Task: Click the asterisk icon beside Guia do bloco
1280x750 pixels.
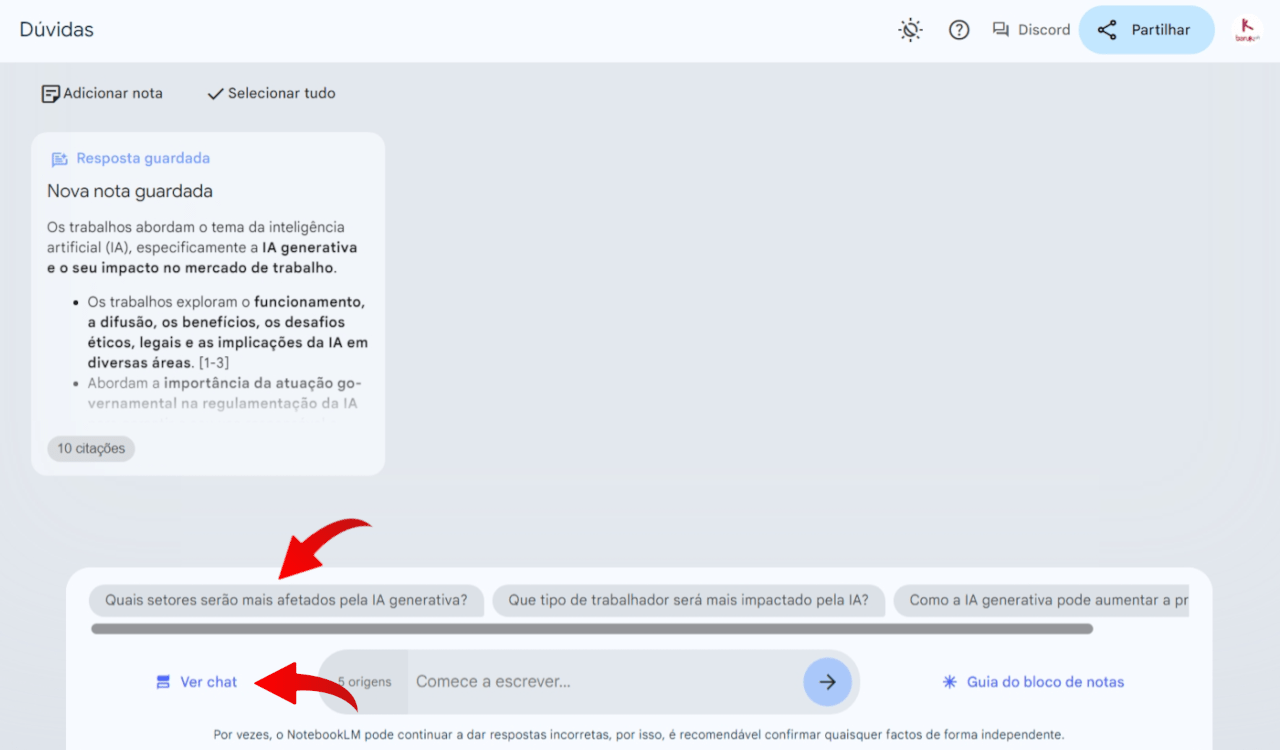Action: 950,682
